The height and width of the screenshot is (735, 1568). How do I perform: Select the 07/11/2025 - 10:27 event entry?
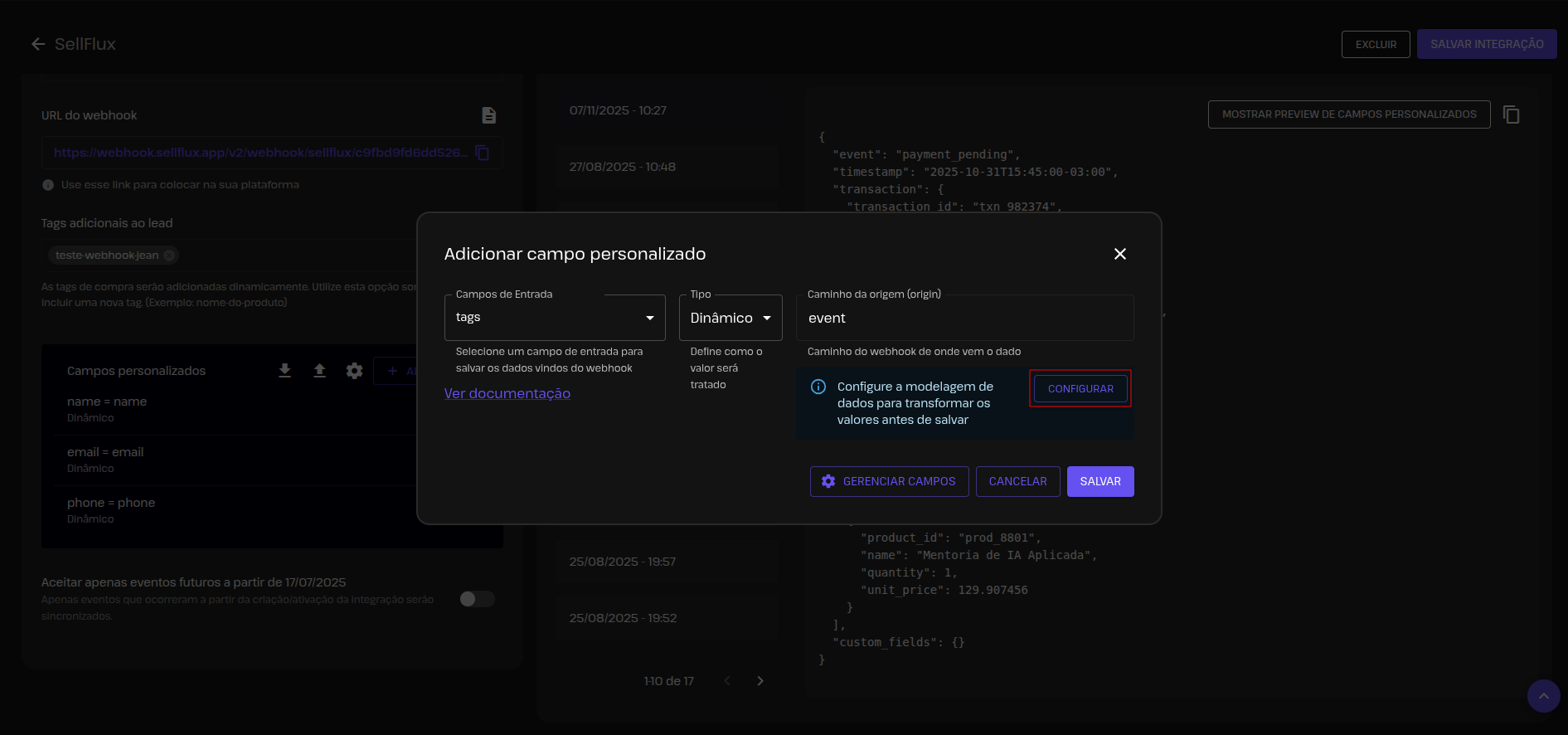point(618,110)
